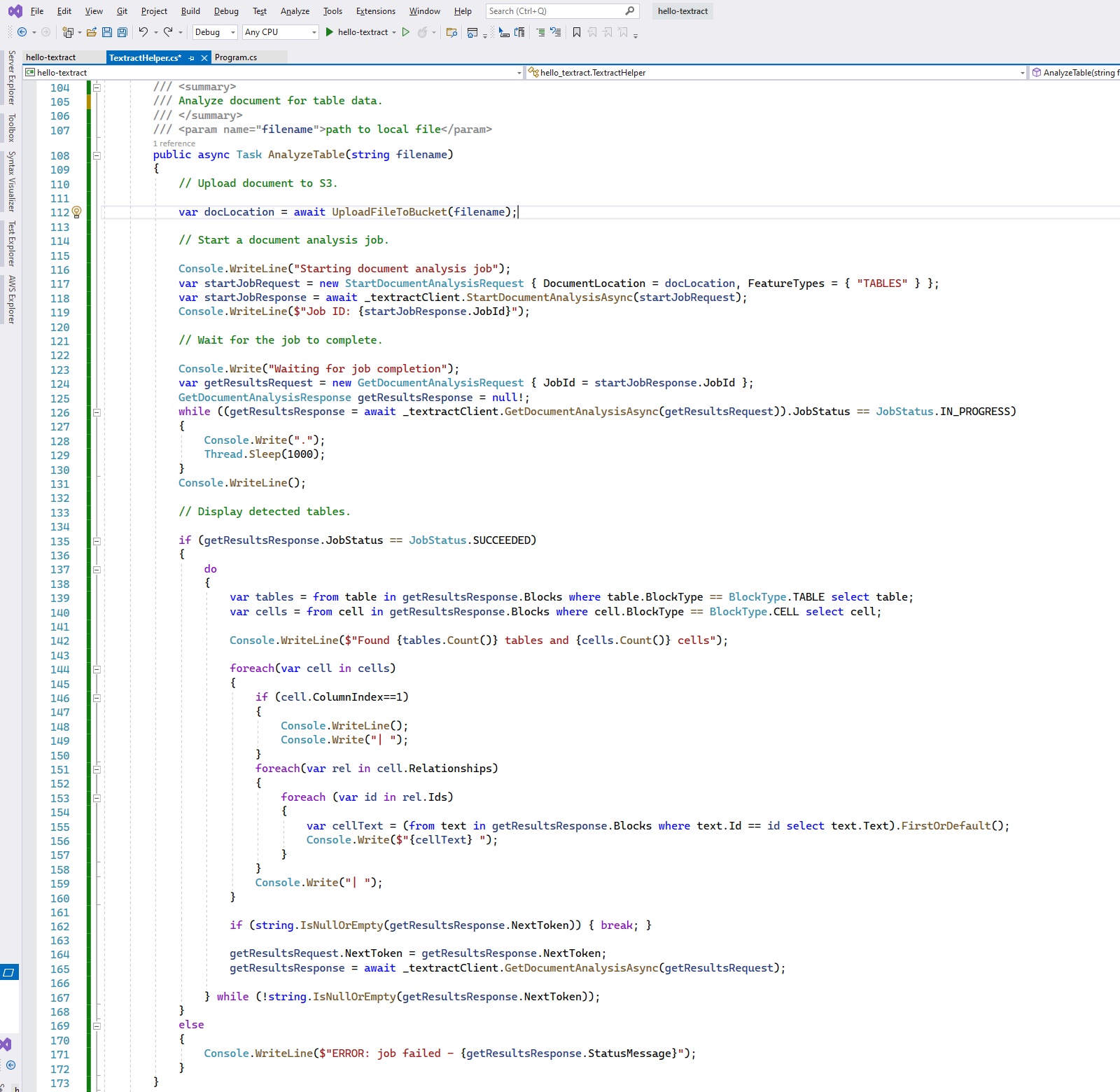Image resolution: width=1120 pixels, height=1092 pixels.
Task: Collapse the while loop at line 126
Action: (x=97, y=412)
